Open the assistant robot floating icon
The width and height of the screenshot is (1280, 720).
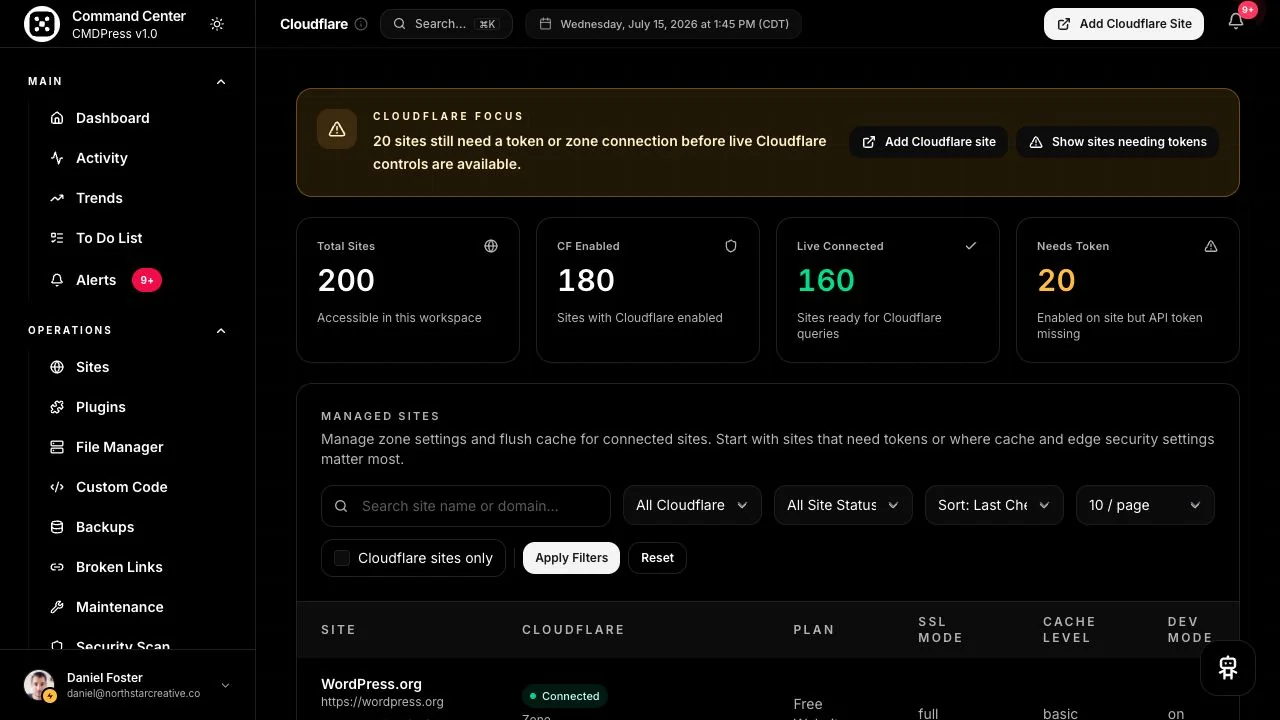pyautogui.click(x=1228, y=668)
